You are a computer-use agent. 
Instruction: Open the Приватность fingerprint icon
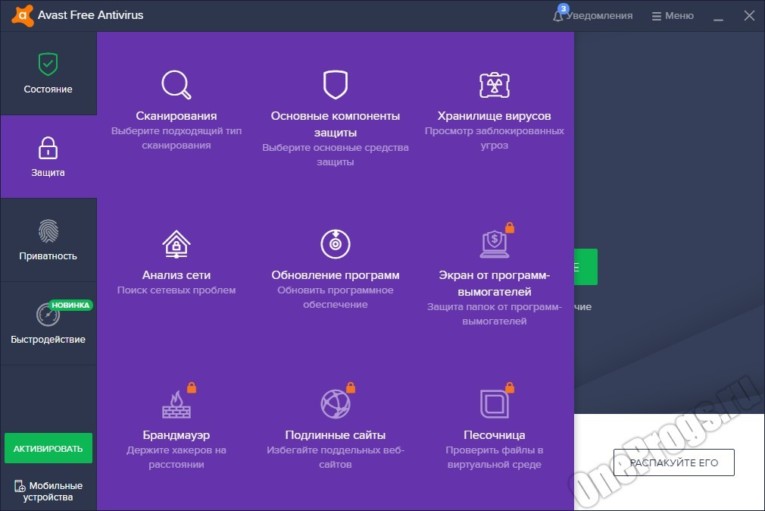pyautogui.click(x=48, y=231)
